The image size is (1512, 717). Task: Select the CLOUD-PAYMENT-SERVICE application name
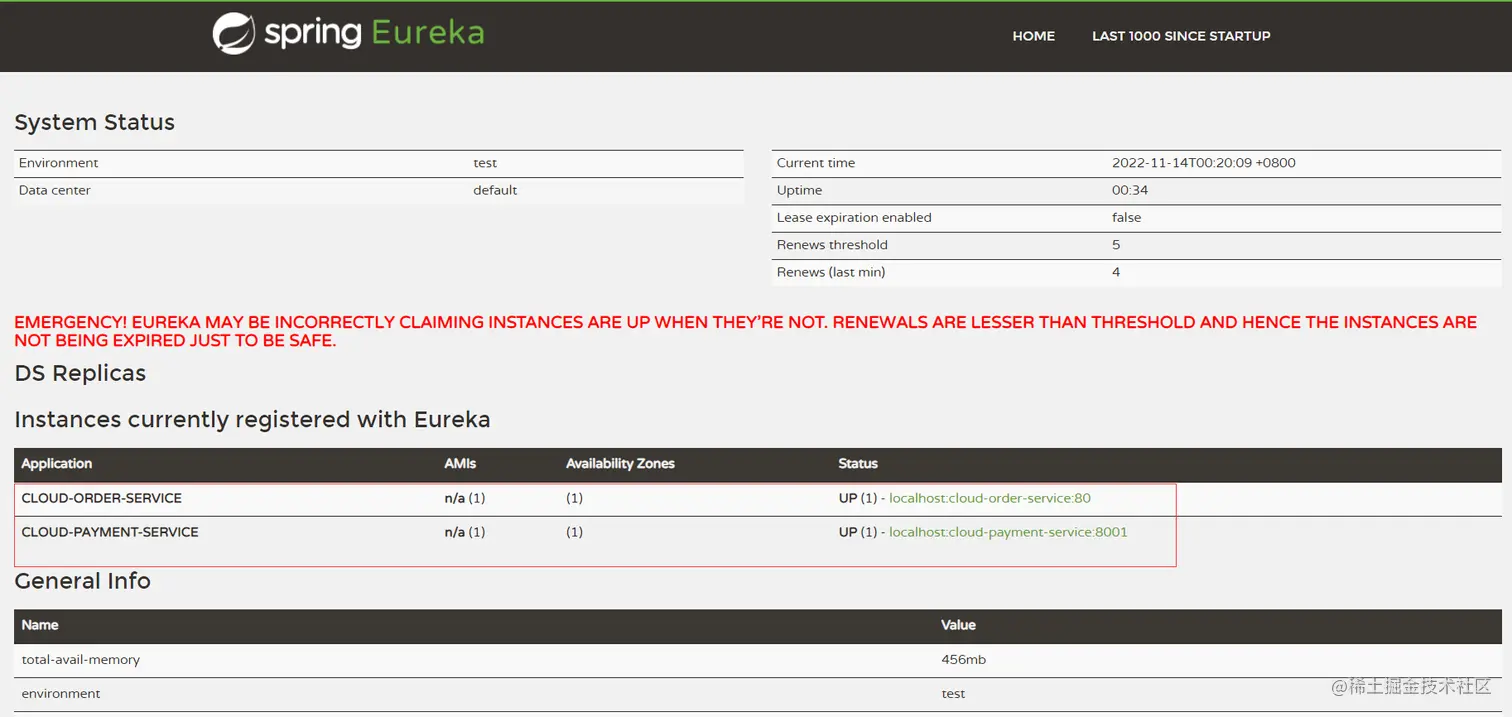coord(110,532)
